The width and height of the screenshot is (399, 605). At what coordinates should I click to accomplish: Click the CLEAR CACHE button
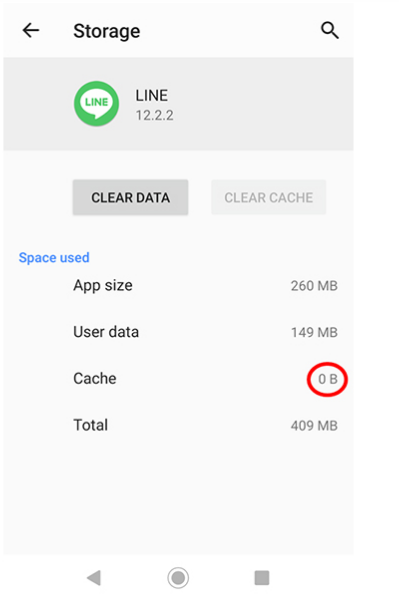coord(269,197)
